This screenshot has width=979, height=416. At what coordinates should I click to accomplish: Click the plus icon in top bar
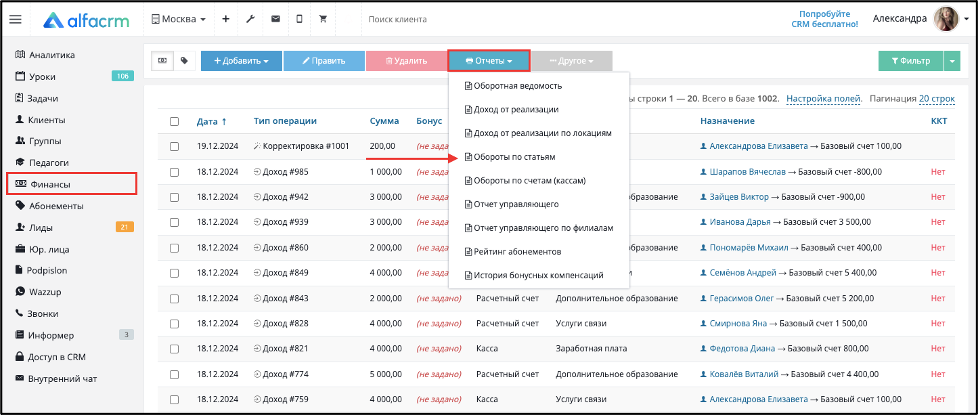click(x=225, y=19)
